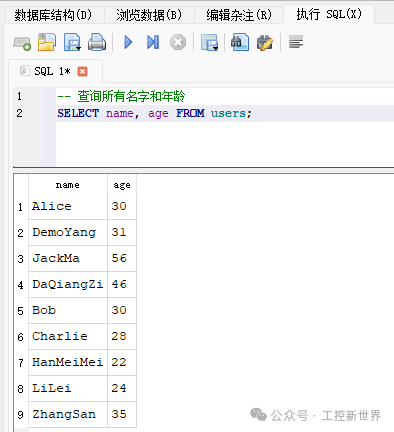Select the ZhangSan cell

pos(68,414)
